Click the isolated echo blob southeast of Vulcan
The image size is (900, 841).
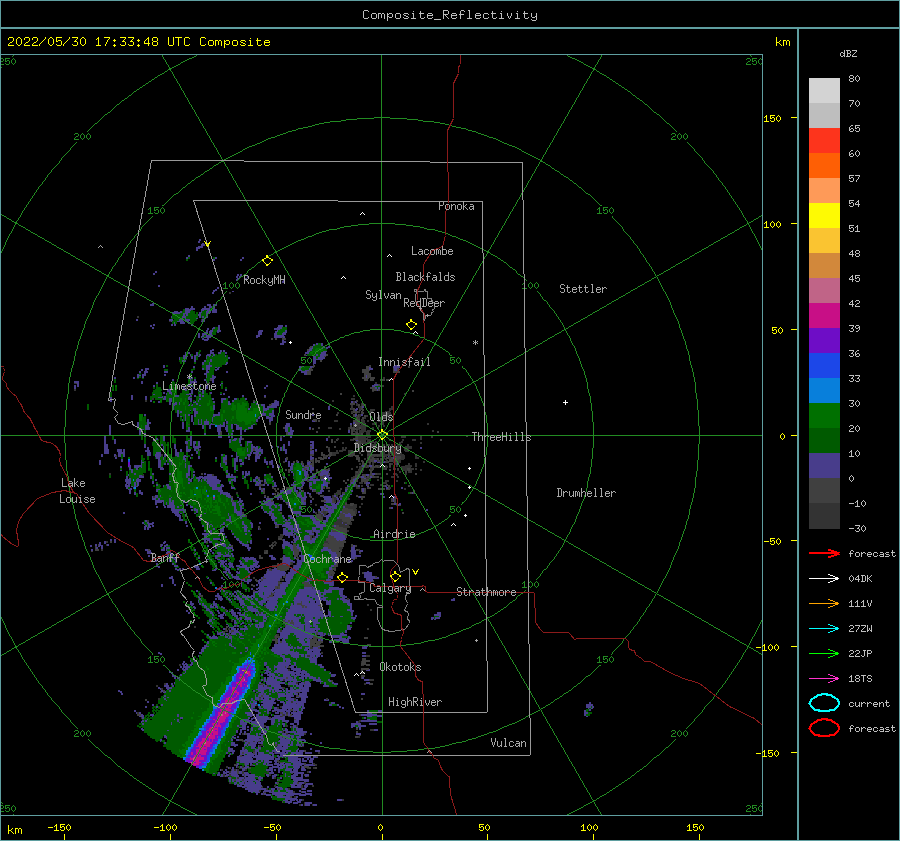(589, 708)
